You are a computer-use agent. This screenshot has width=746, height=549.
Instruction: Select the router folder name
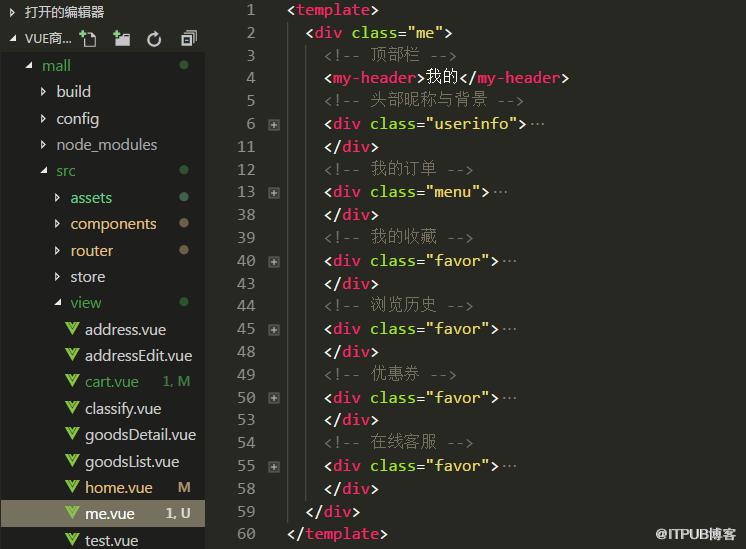[91, 251]
